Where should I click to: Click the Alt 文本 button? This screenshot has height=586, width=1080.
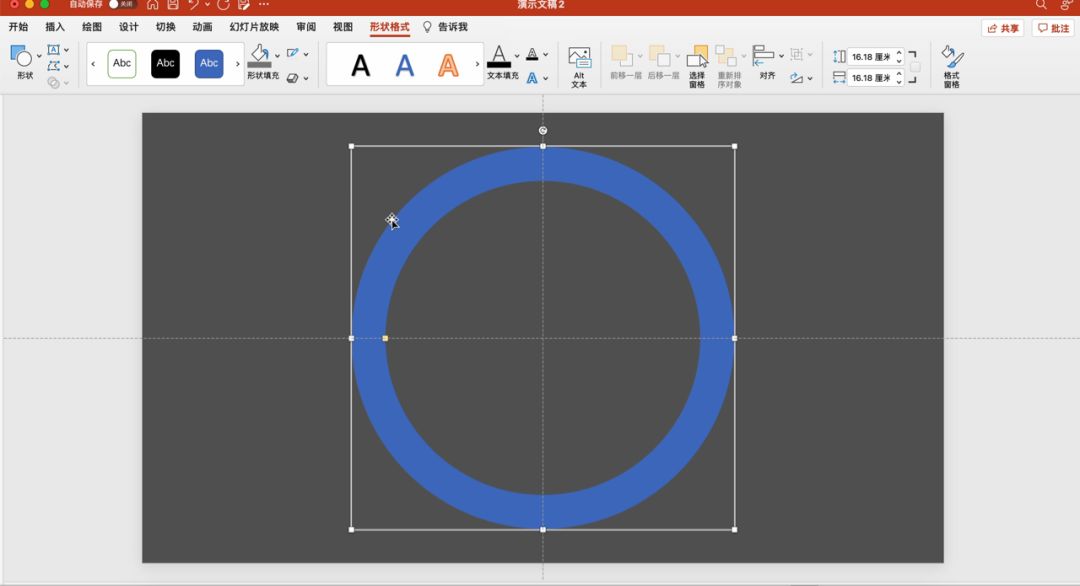(579, 67)
